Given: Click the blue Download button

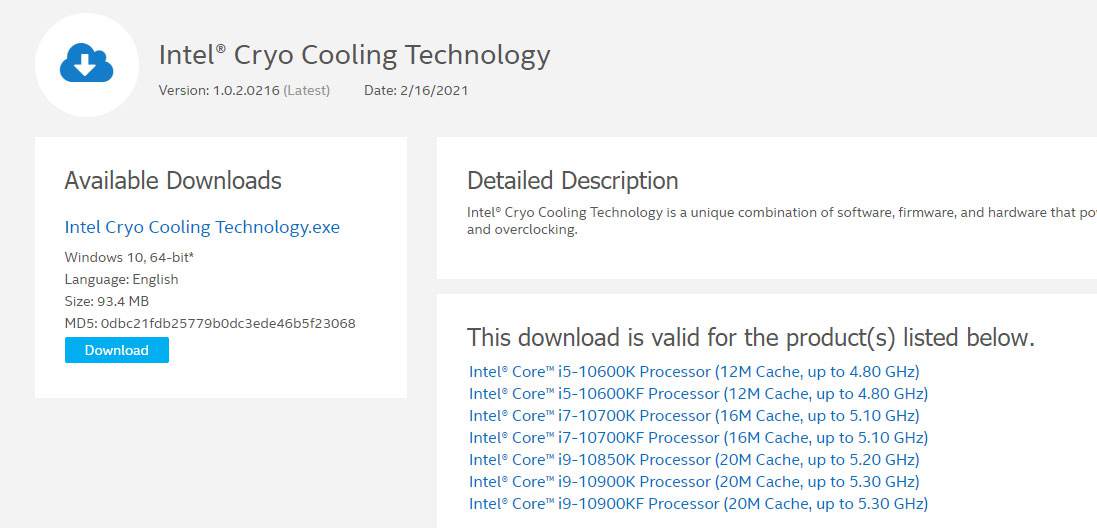Looking at the screenshot, I should [117, 350].
